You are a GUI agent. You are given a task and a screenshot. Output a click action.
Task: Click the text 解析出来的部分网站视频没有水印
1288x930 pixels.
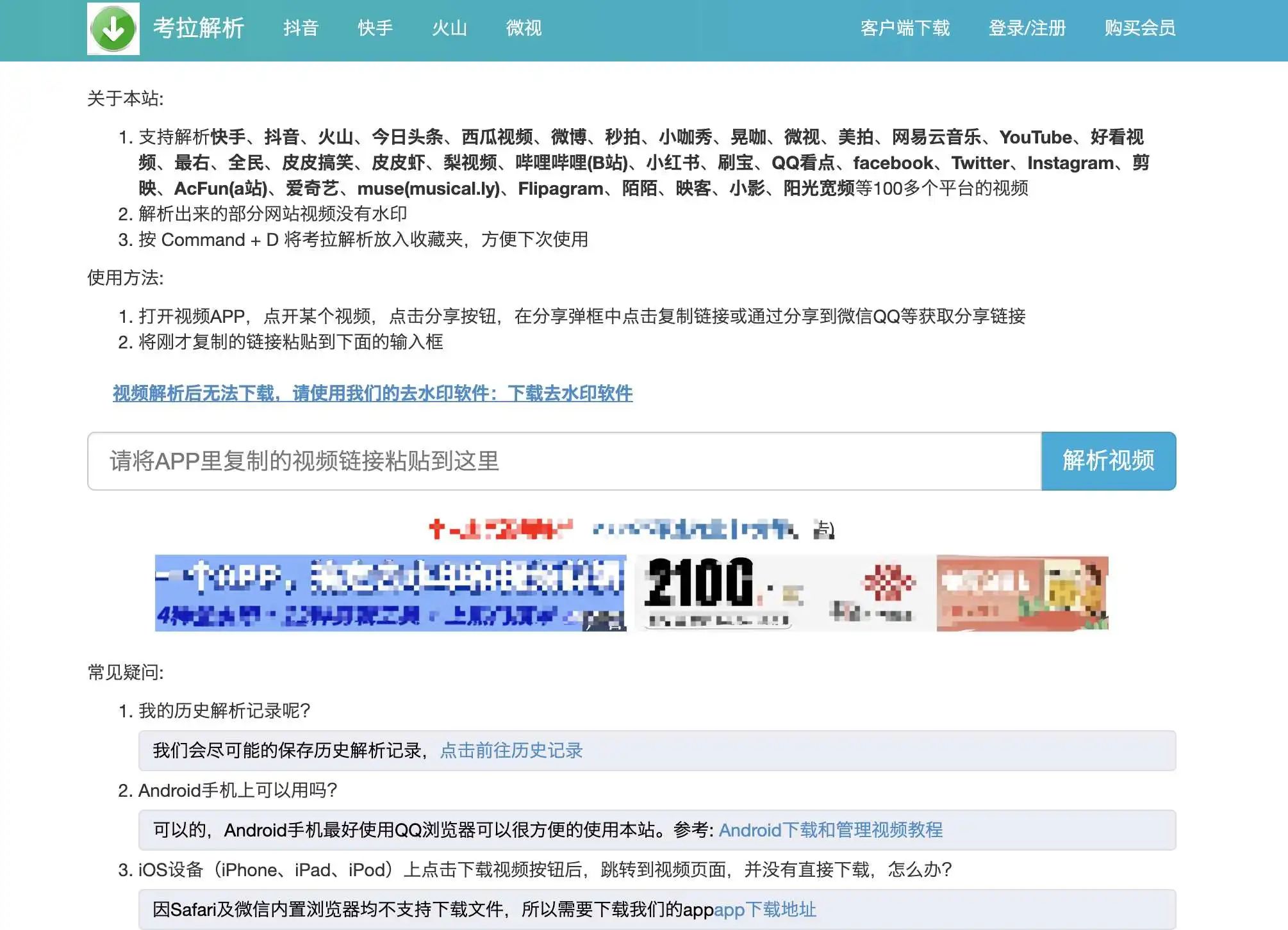click(x=273, y=214)
